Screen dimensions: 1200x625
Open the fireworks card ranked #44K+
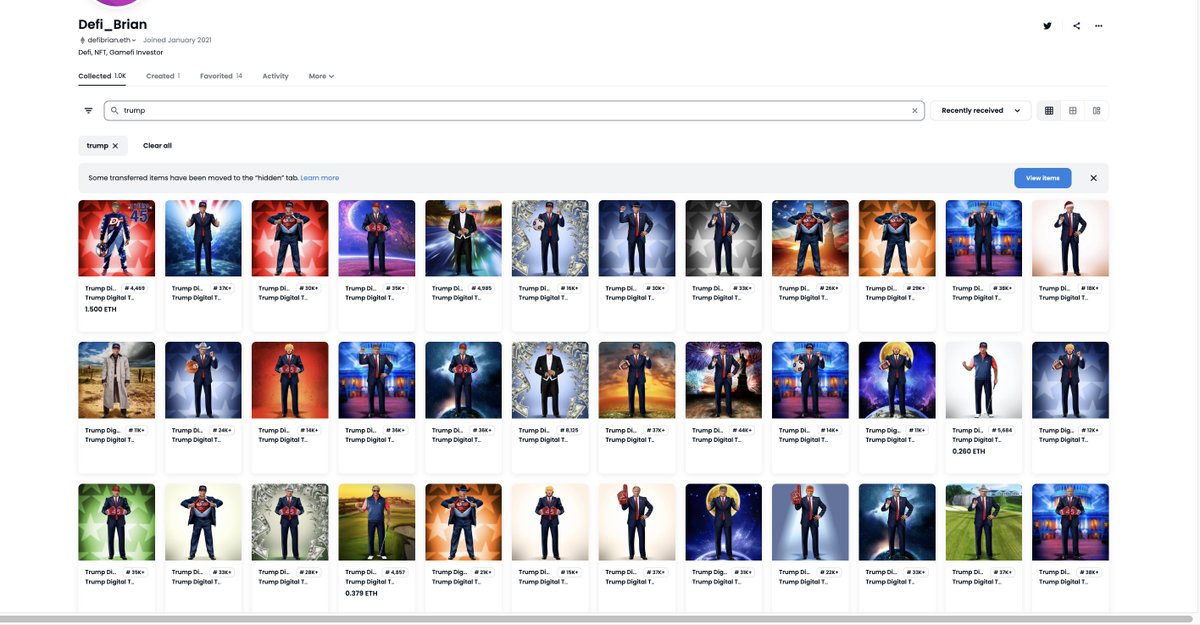tap(723, 407)
